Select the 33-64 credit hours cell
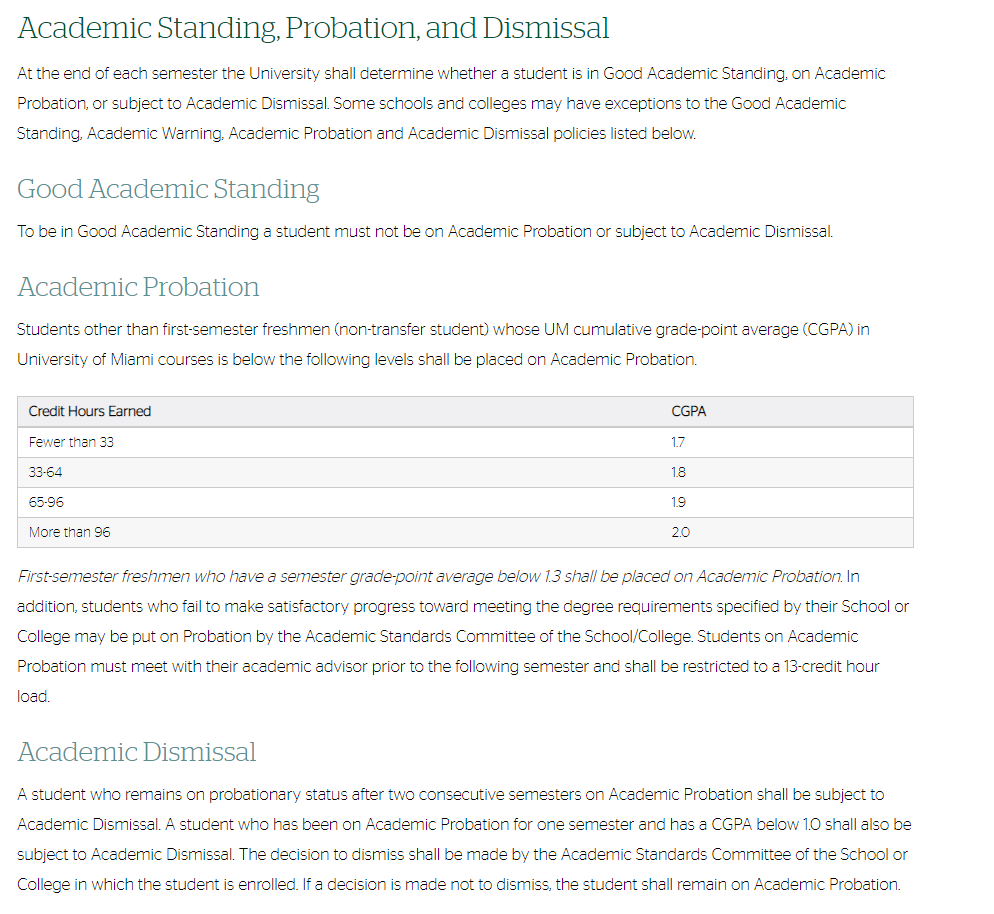 click(46, 472)
